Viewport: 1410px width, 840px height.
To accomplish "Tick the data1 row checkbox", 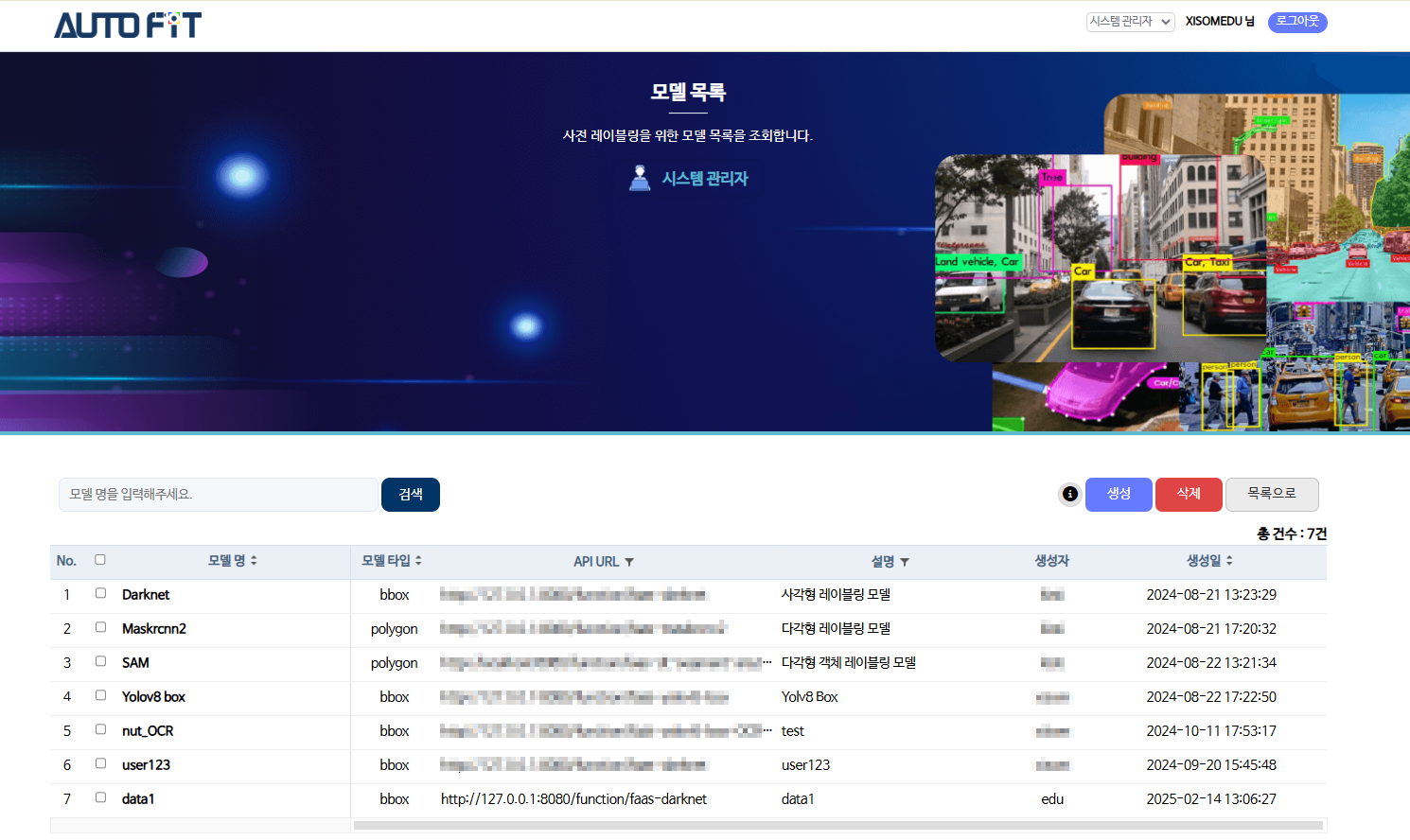I will (x=100, y=798).
